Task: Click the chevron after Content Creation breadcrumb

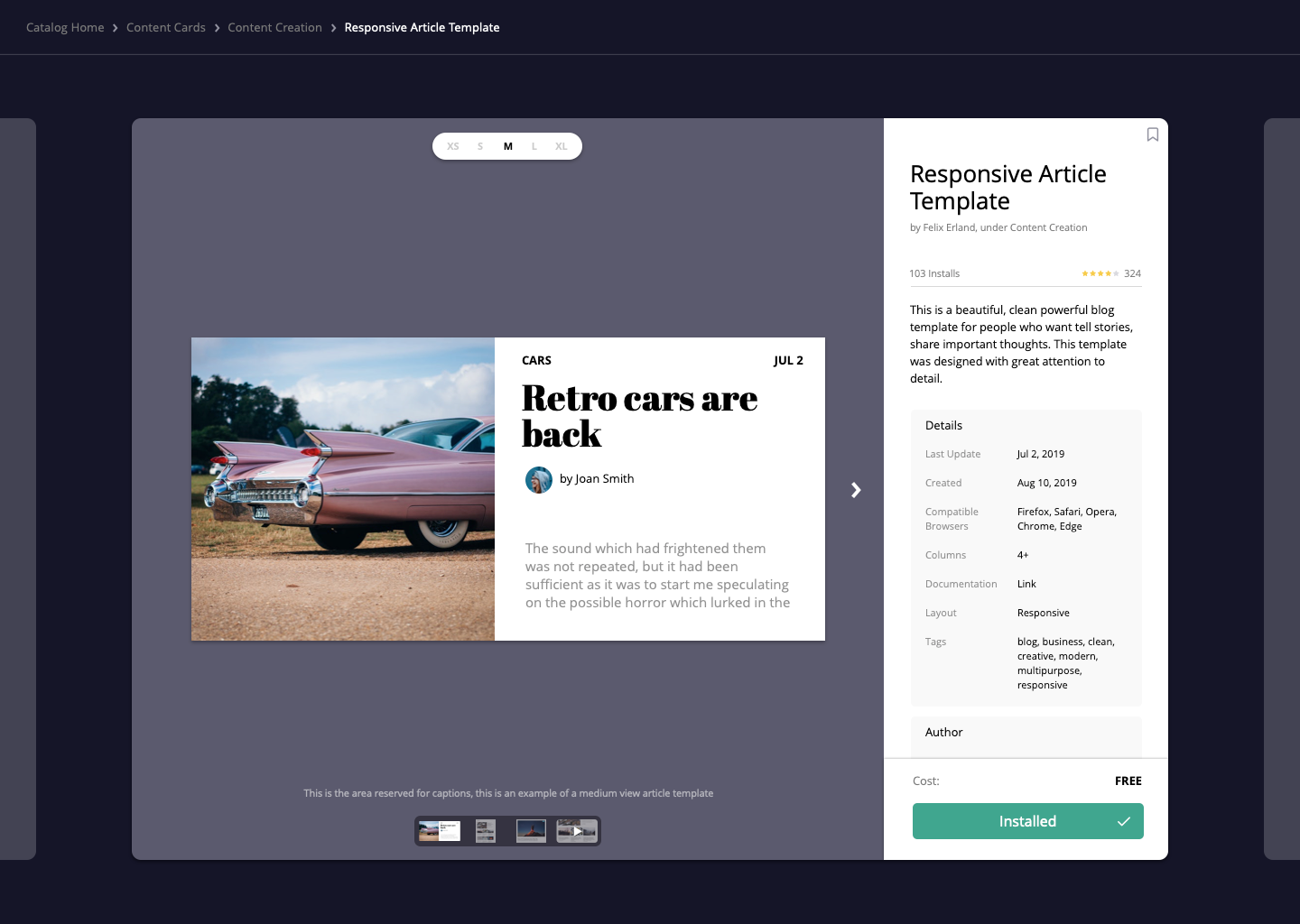Action: 331,27
